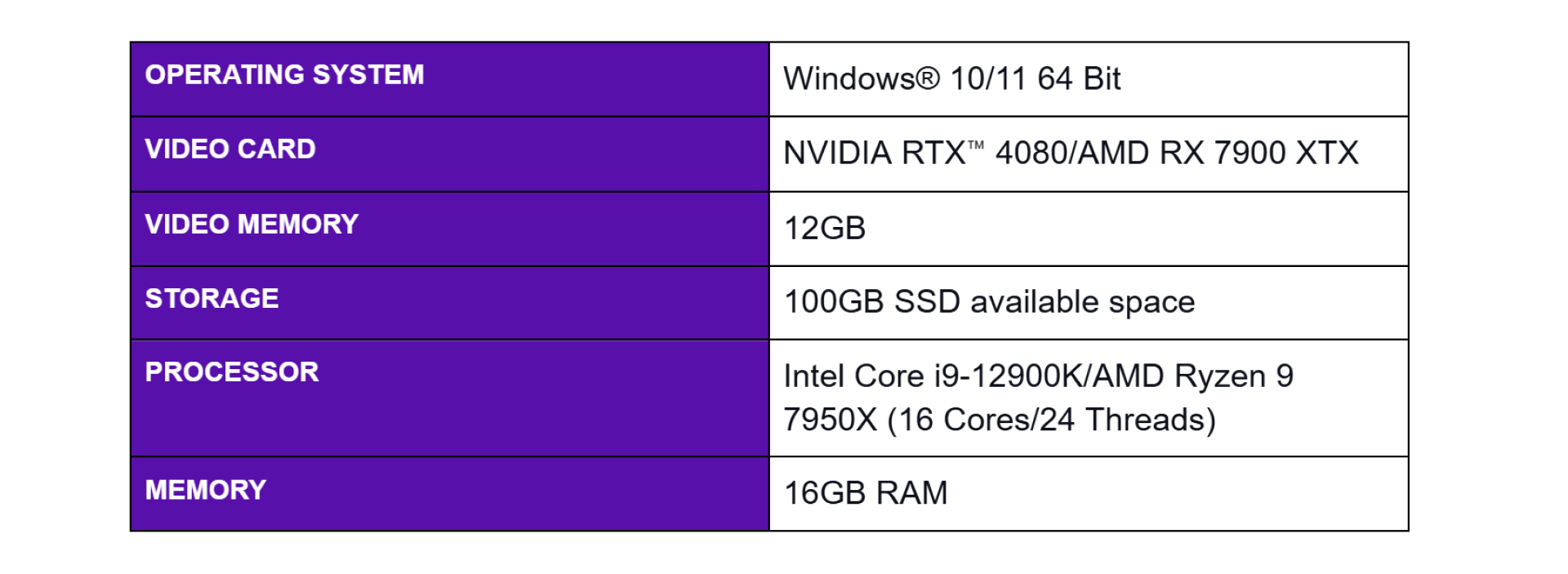Viewport: 1568px width, 574px height.
Task: Click the VIDEO CARD label
Action: [230, 149]
